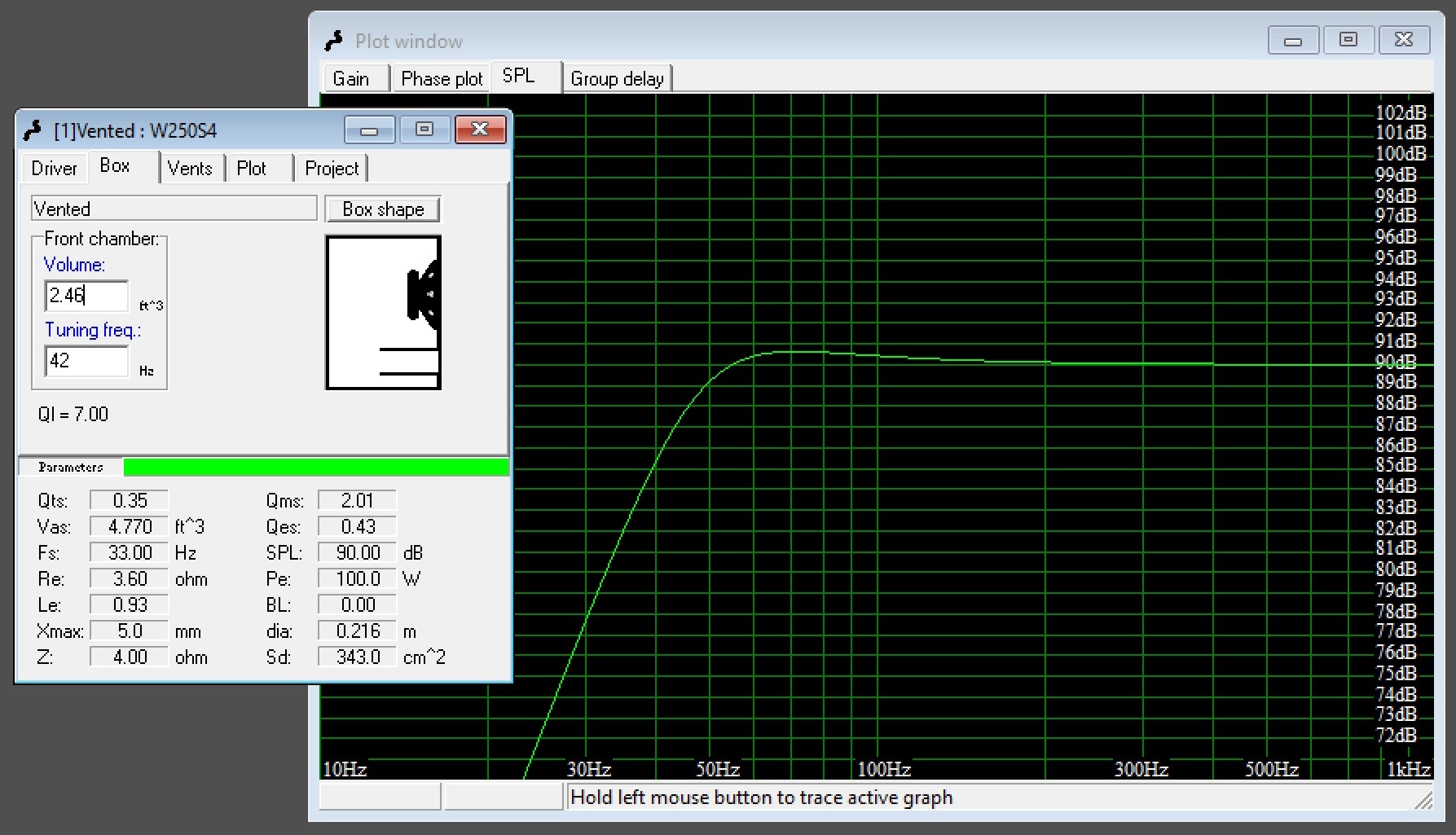Minimize the Vented W250S4 window

point(369,130)
